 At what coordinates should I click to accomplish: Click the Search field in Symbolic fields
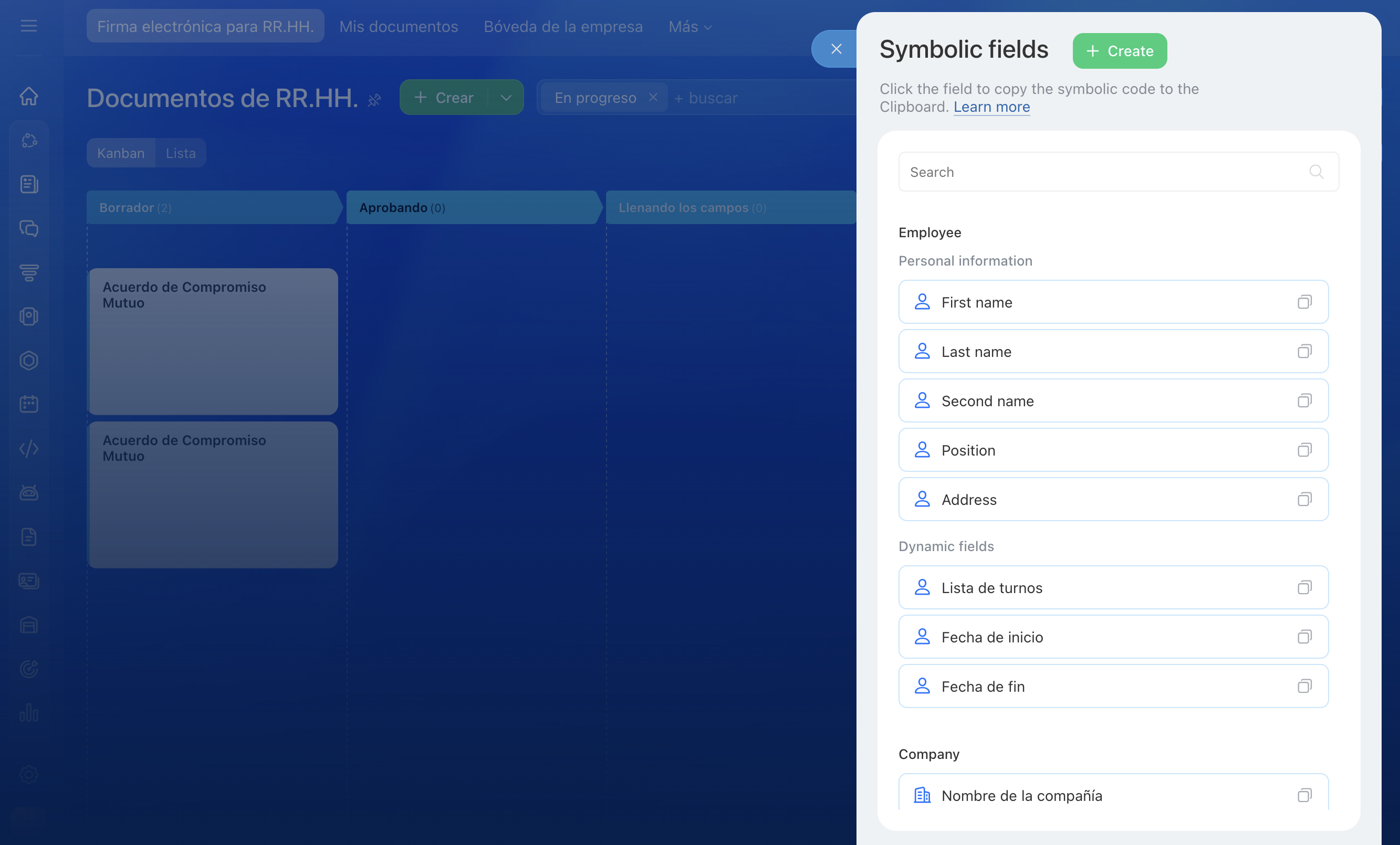(1102, 172)
